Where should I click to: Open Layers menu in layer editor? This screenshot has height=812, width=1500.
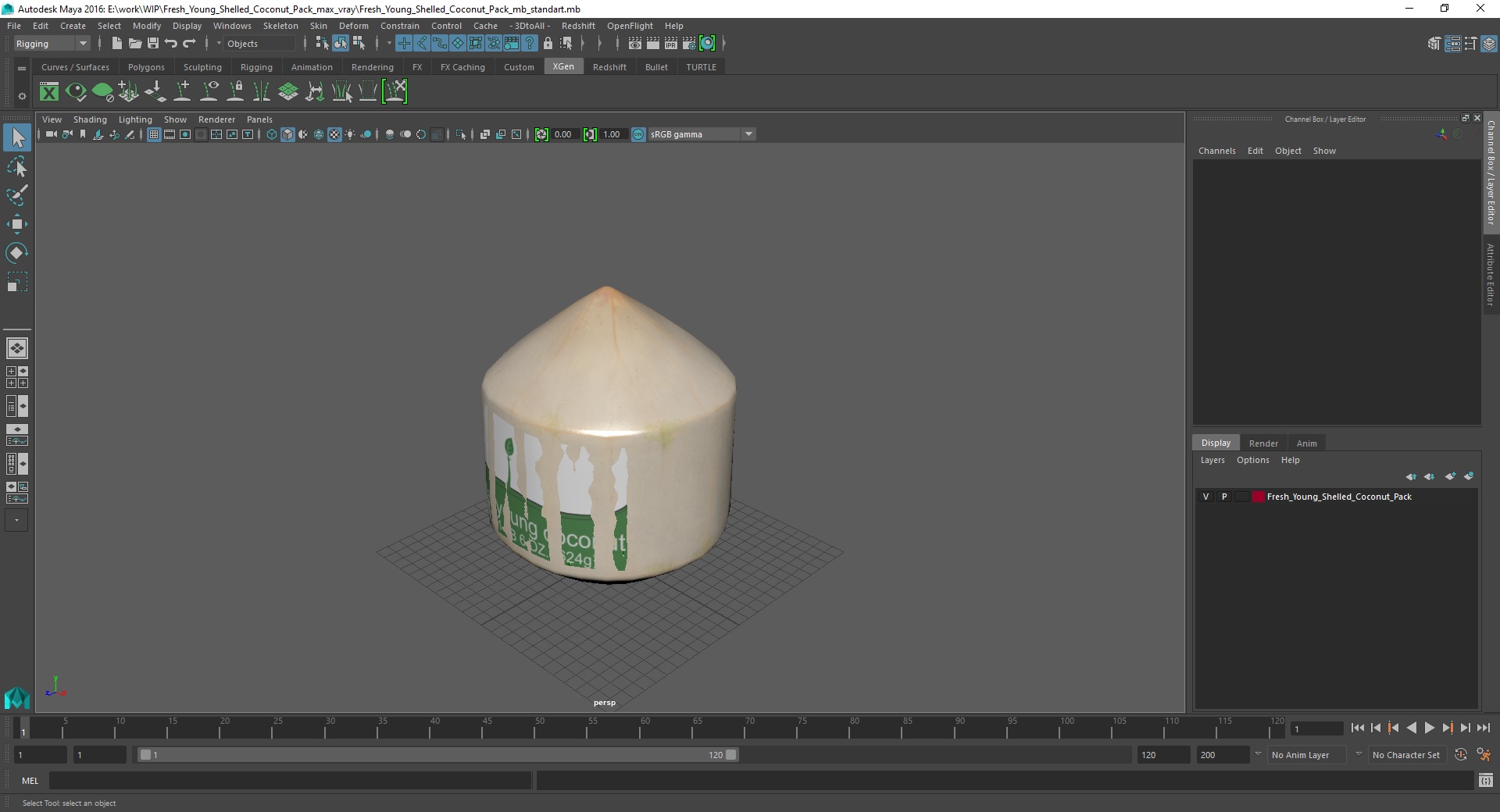click(x=1212, y=460)
